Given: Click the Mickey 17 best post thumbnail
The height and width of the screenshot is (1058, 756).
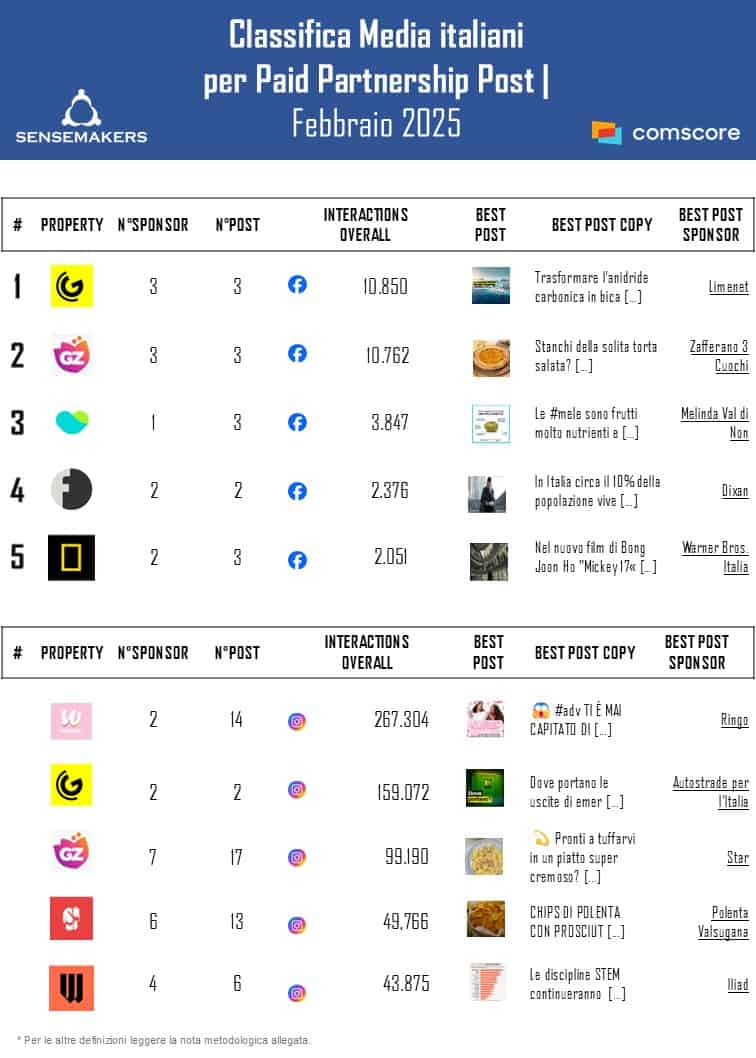Looking at the screenshot, I should pyautogui.click(x=489, y=561).
